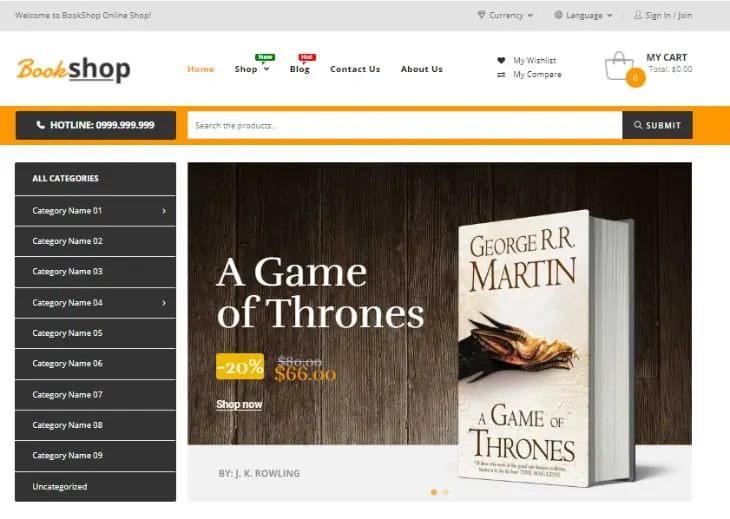Click the $66.00 sale price

tap(305, 374)
